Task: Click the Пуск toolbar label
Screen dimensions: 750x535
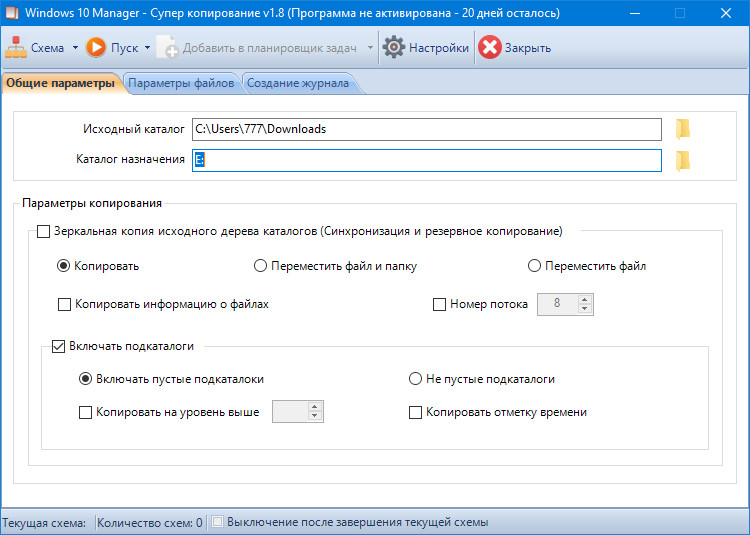Action: click(x=124, y=48)
